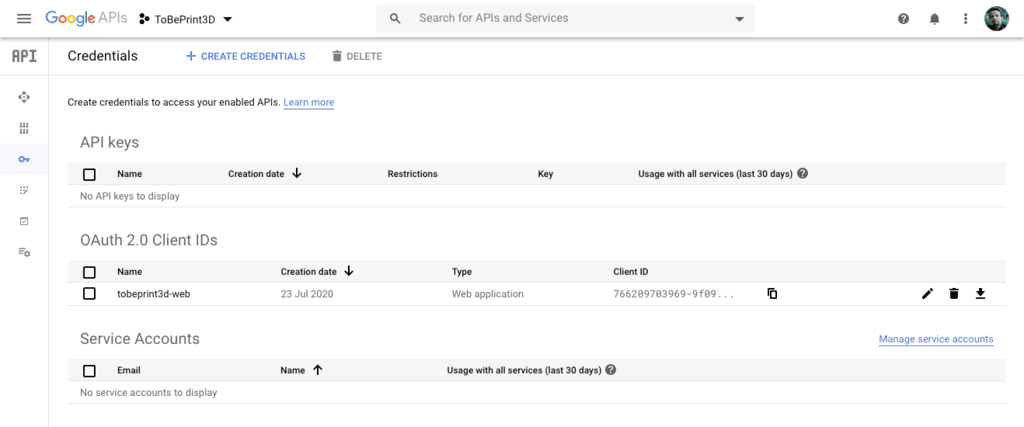Toggle the Service Accounts header checkbox
Screen dimensions: 1024x427
point(89,370)
